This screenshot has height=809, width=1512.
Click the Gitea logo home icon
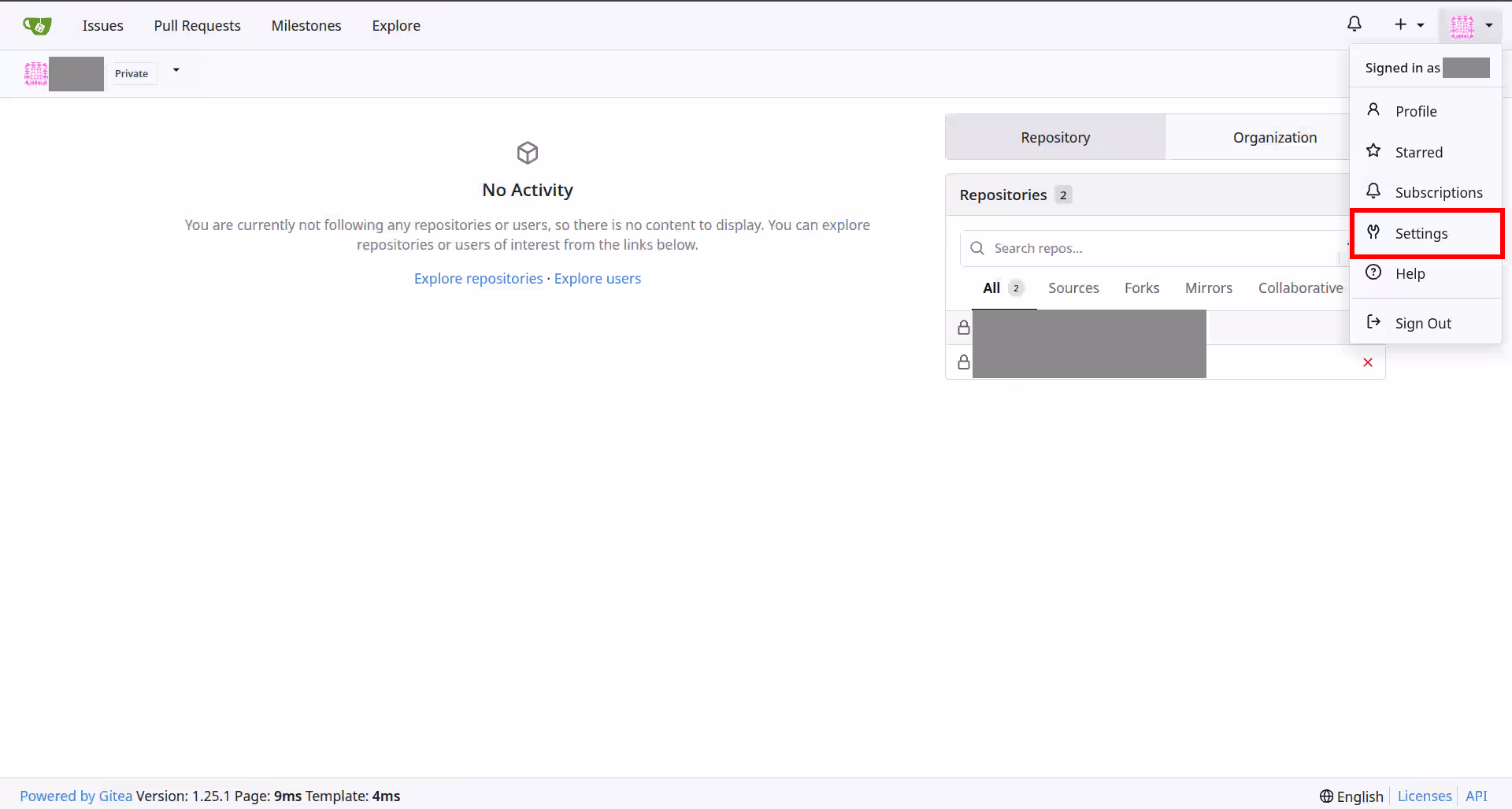(37, 25)
